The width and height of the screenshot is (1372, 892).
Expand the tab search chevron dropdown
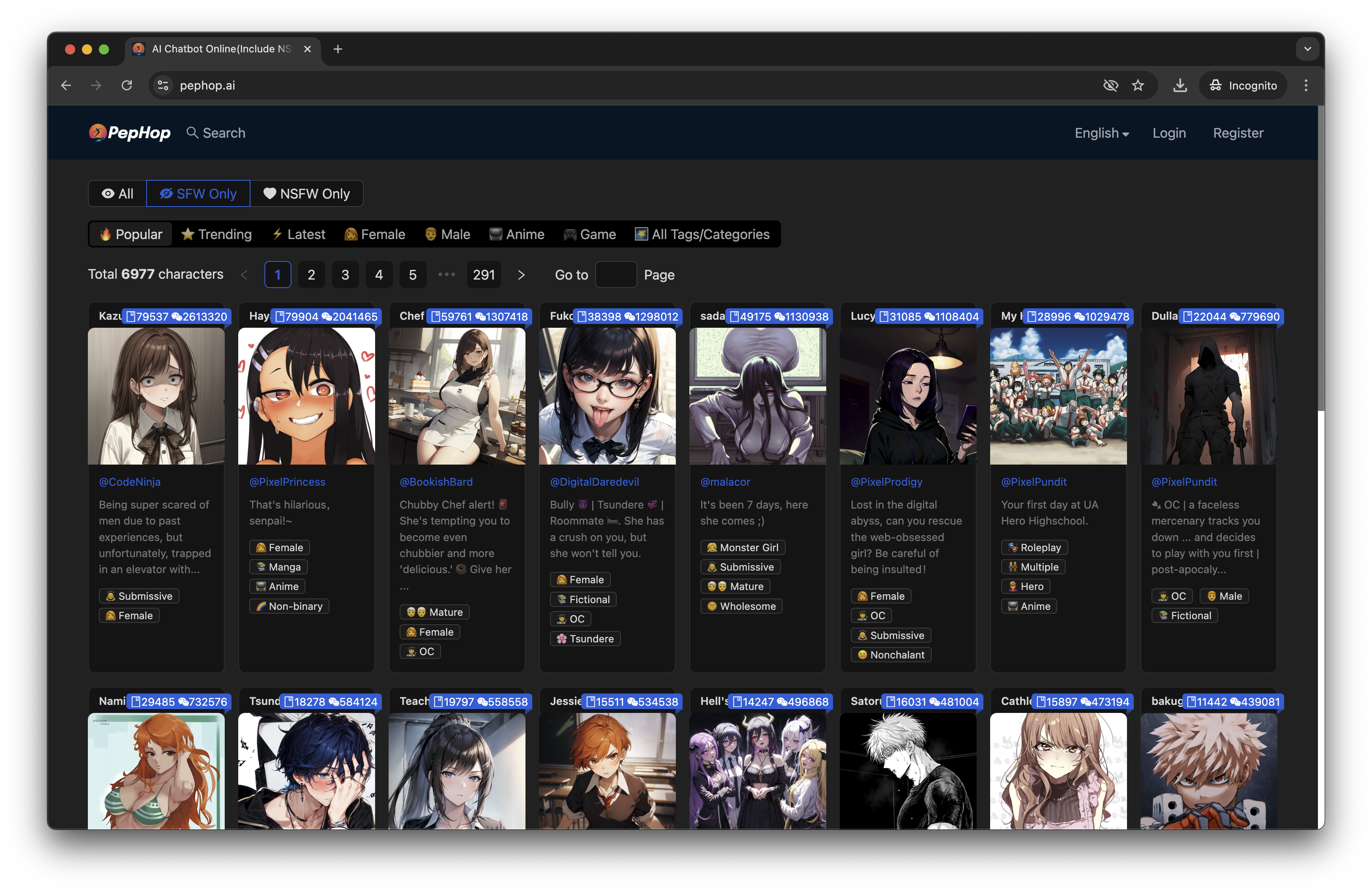tap(1307, 49)
